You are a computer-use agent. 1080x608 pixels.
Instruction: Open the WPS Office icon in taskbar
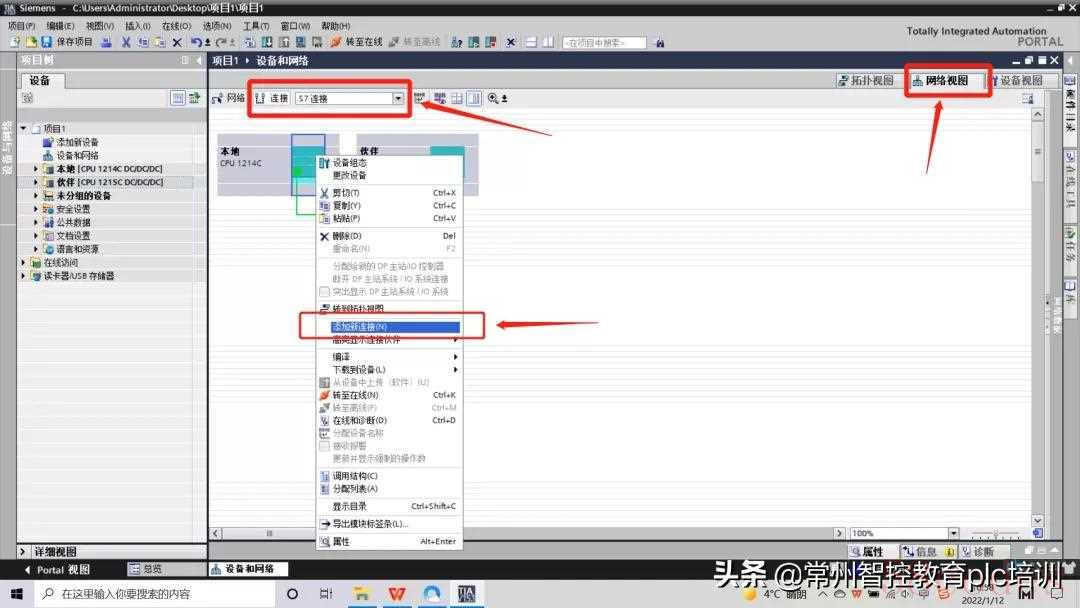[397, 594]
